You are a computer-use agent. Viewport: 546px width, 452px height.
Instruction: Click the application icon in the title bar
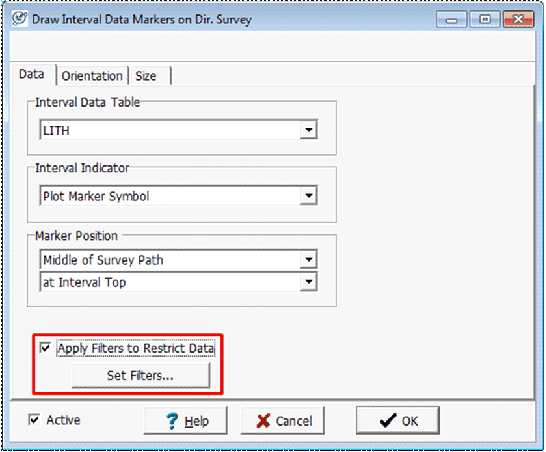(20, 18)
